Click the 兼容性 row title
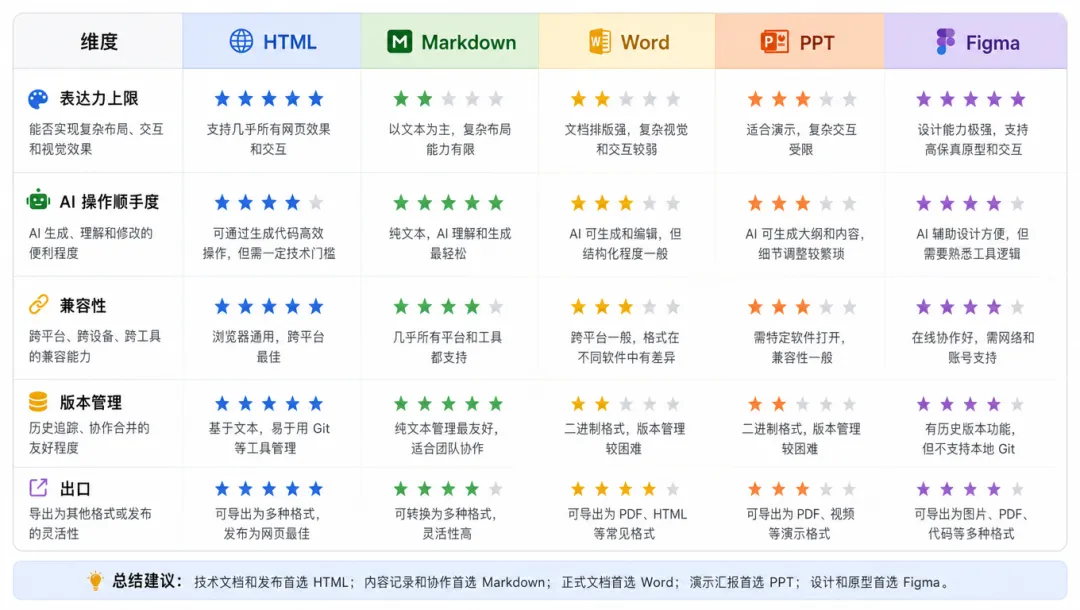This screenshot has width=1080, height=610. tap(83, 305)
